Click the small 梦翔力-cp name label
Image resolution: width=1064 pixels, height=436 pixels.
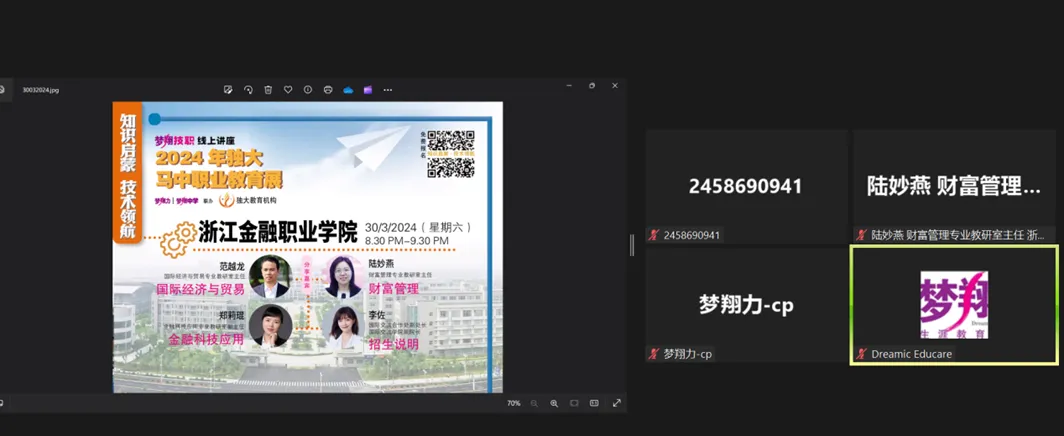[x=687, y=354]
